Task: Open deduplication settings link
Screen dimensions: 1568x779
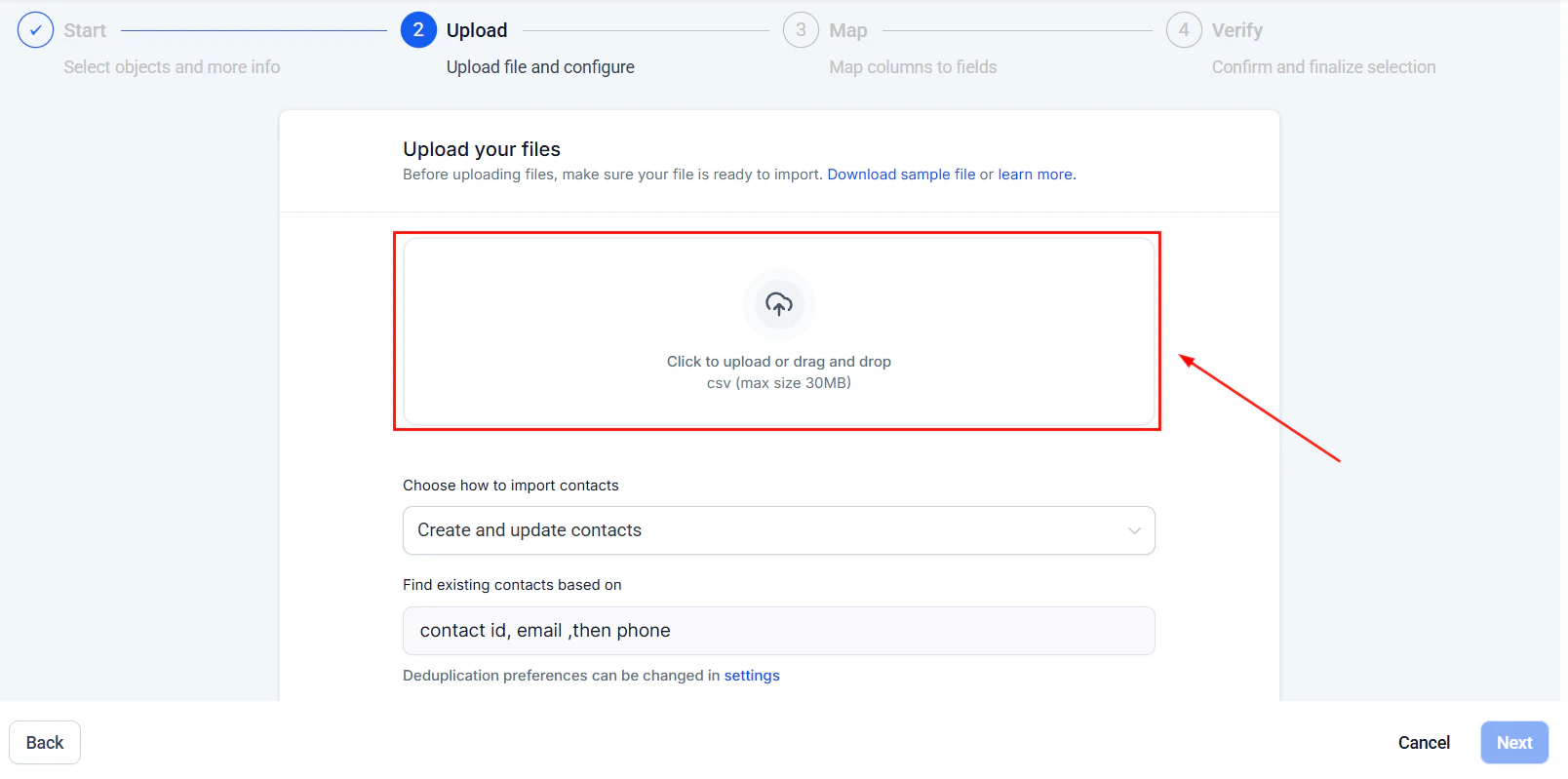Action: [x=752, y=675]
